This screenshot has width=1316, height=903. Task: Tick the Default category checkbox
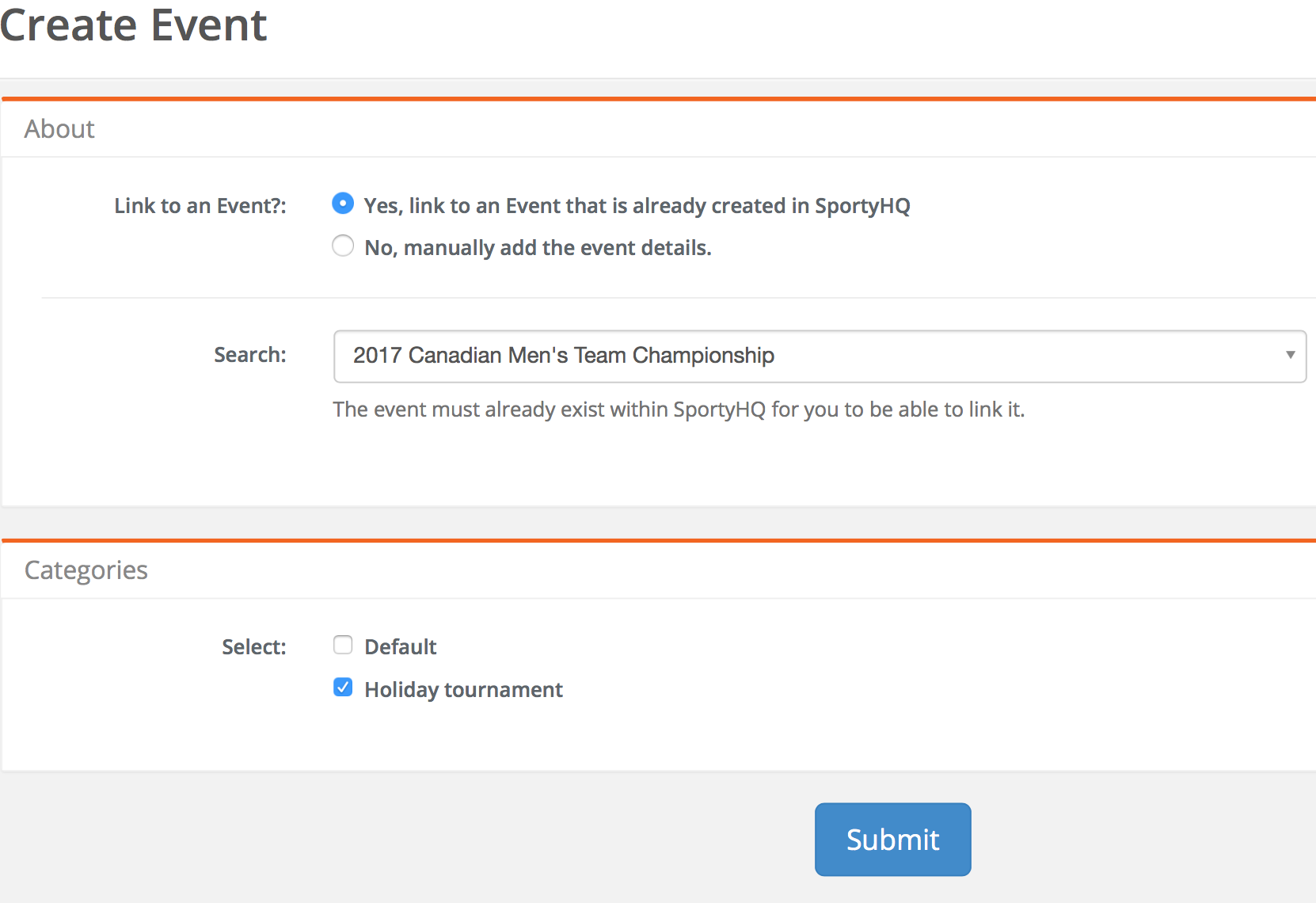343,645
